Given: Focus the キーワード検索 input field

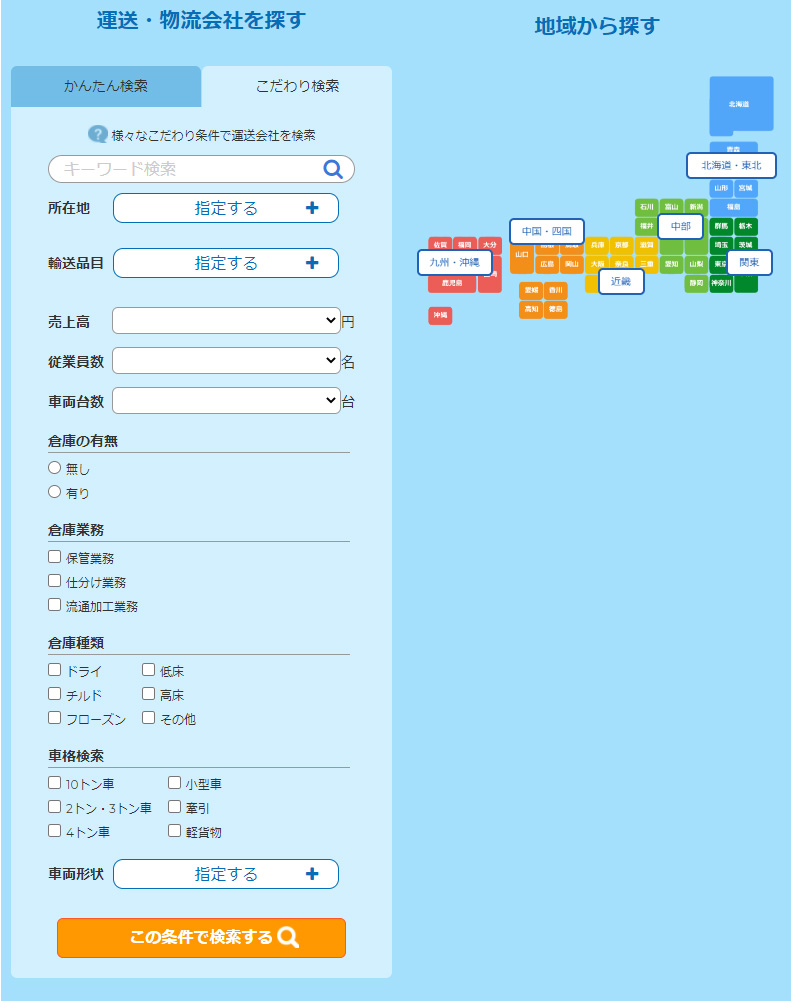Looking at the screenshot, I should point(201,169).
